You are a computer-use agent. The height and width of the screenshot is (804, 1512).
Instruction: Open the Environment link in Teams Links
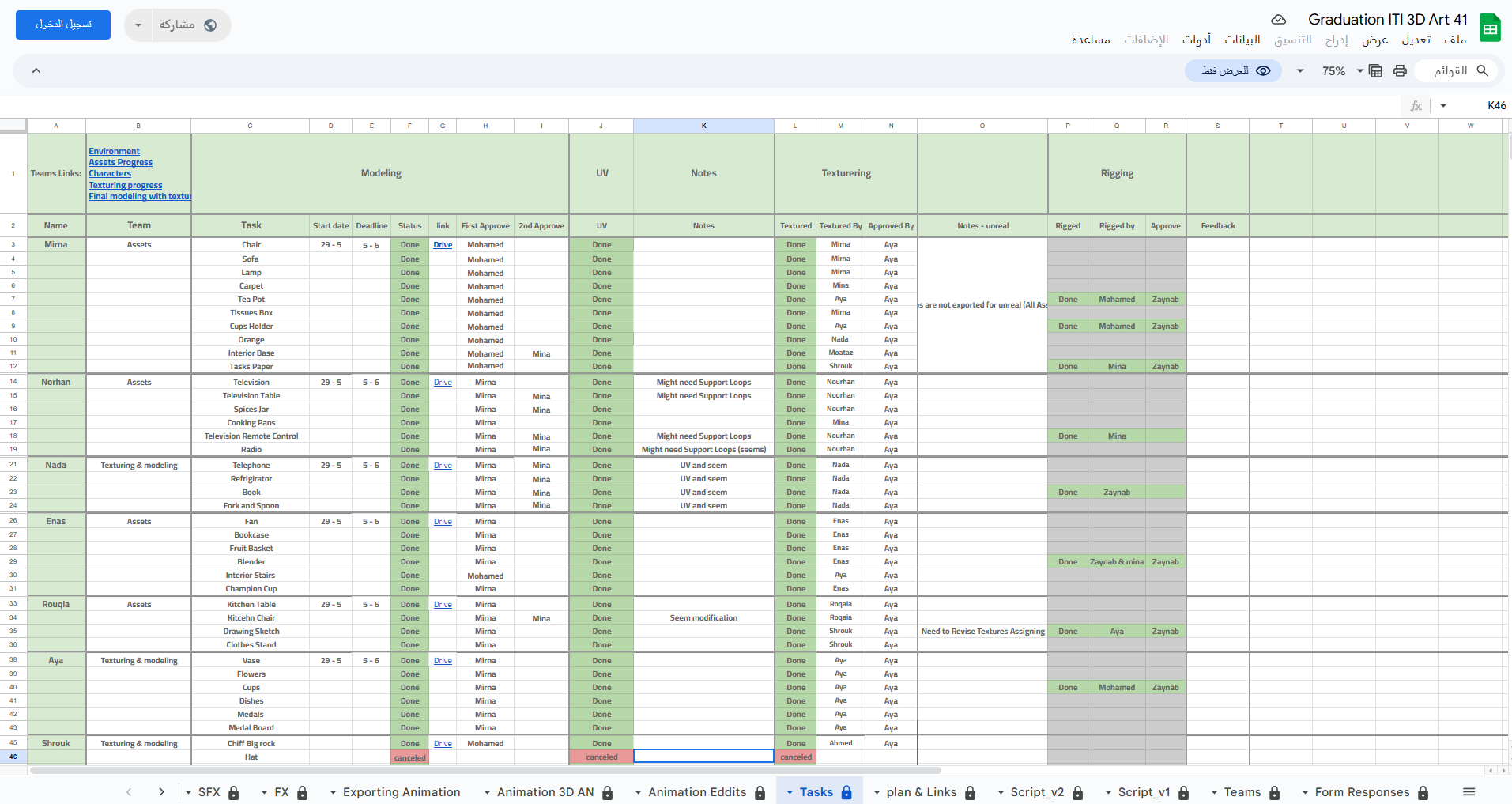point(114,151)
